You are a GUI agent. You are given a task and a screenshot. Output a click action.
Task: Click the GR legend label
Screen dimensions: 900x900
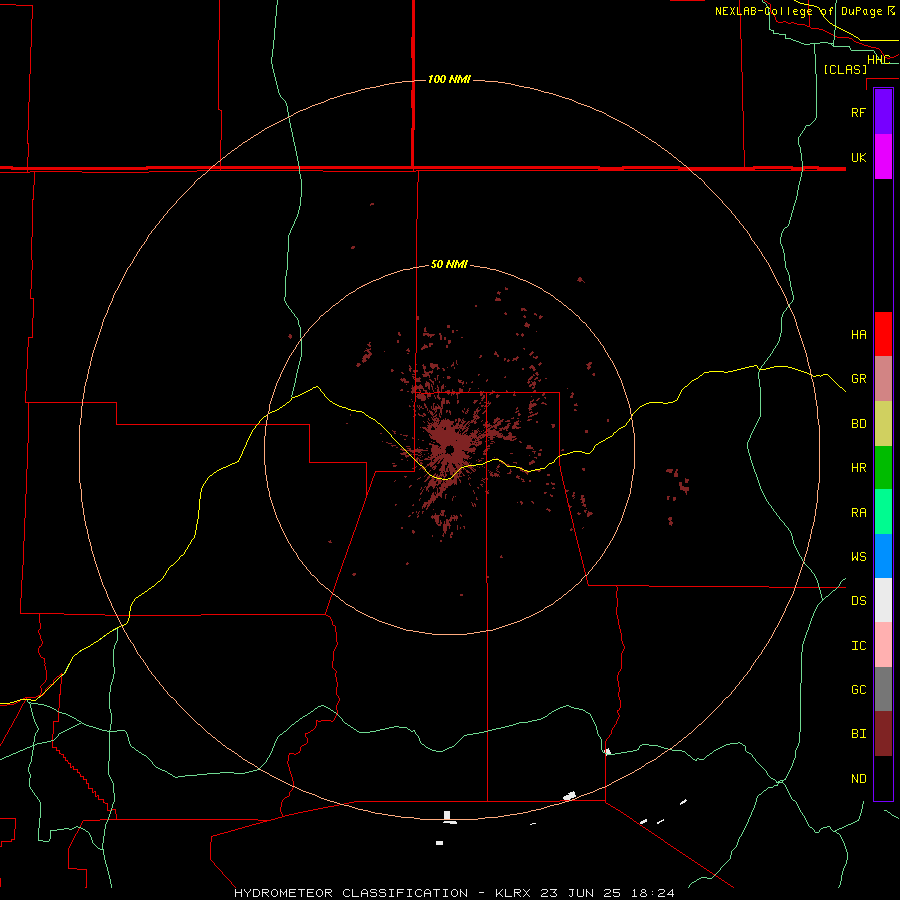coord(858,379)
